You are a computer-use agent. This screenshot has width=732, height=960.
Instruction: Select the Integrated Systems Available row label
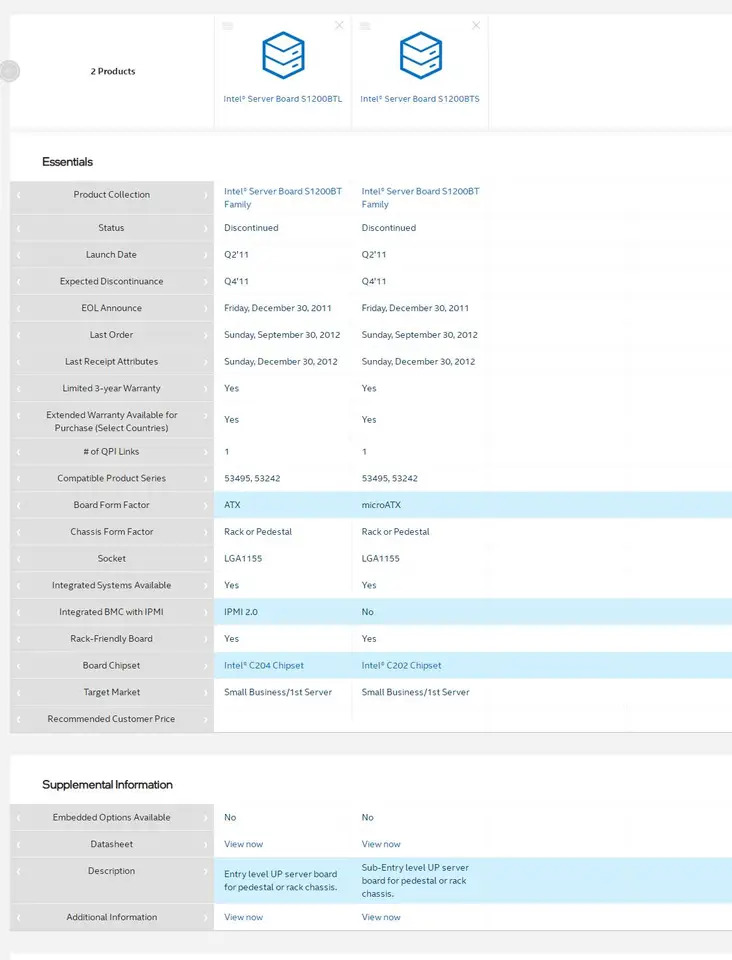pos(111,585)
